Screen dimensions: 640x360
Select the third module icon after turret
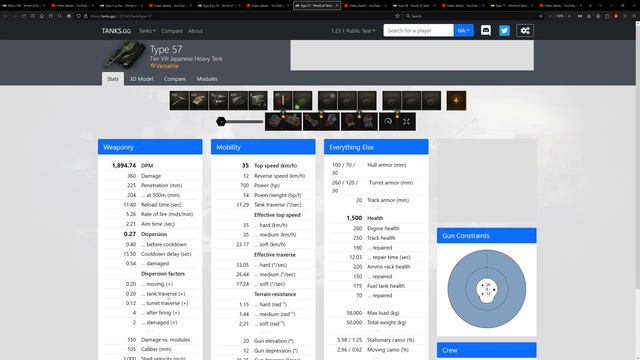[x=218, y=100]
